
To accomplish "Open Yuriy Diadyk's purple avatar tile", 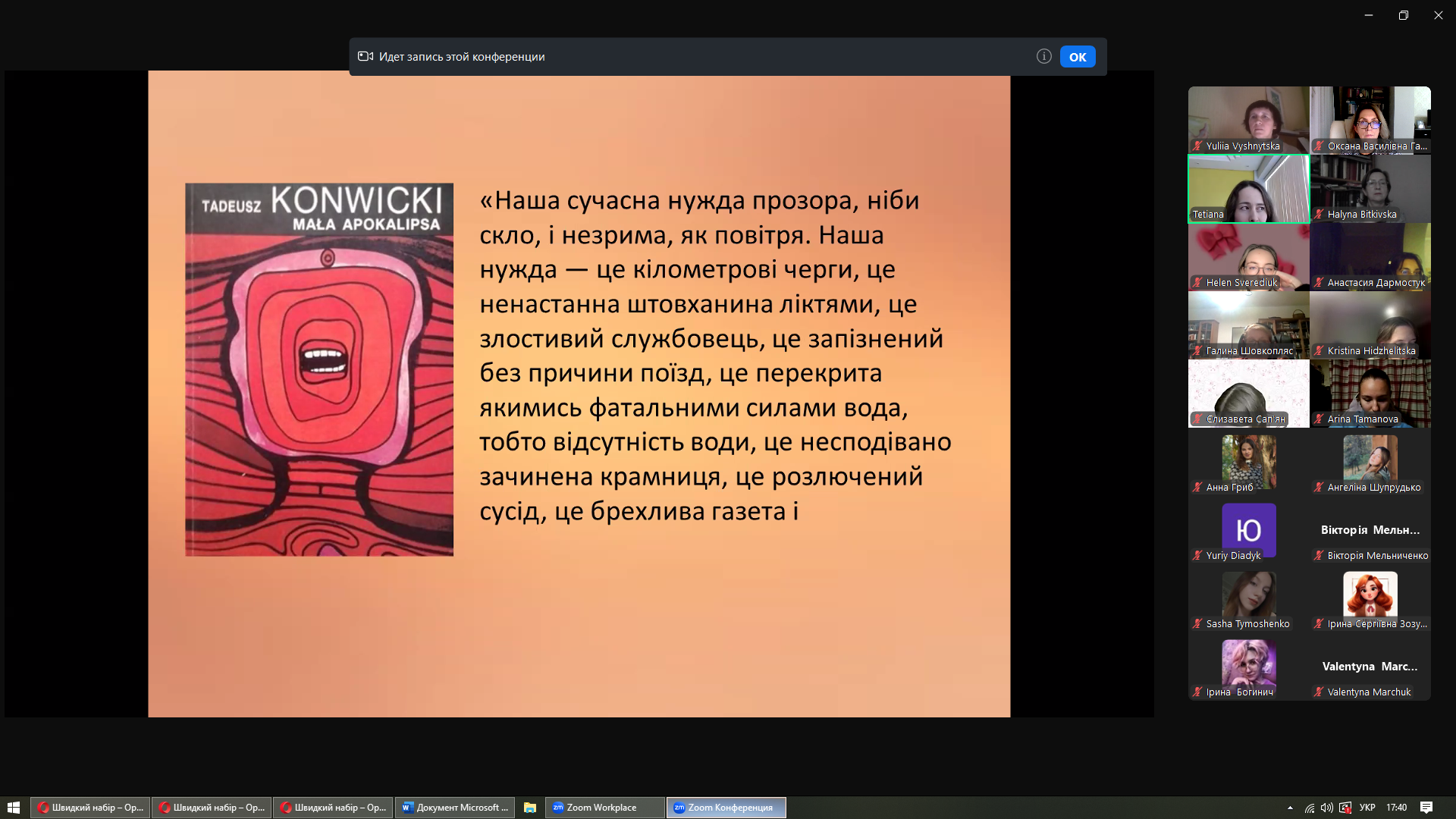I will click(x=1248, y=529).
